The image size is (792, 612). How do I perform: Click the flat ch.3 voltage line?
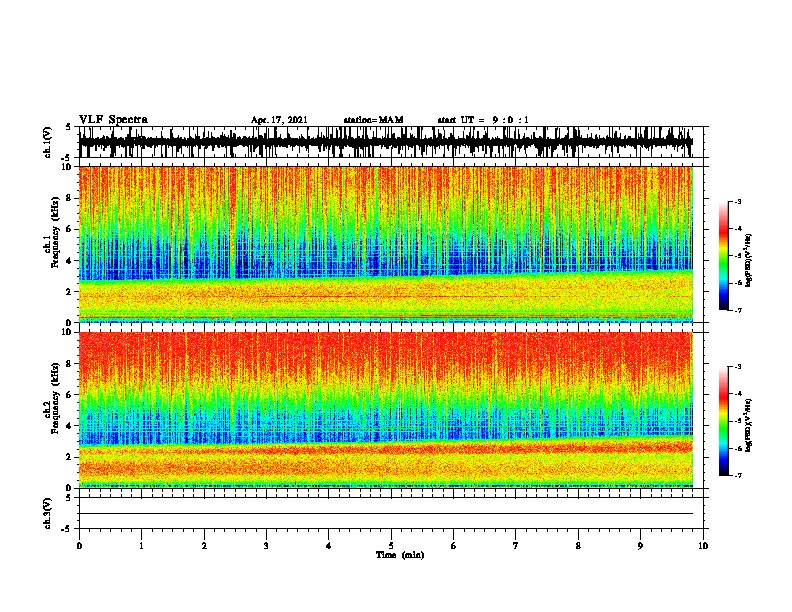tap(385, 514)
